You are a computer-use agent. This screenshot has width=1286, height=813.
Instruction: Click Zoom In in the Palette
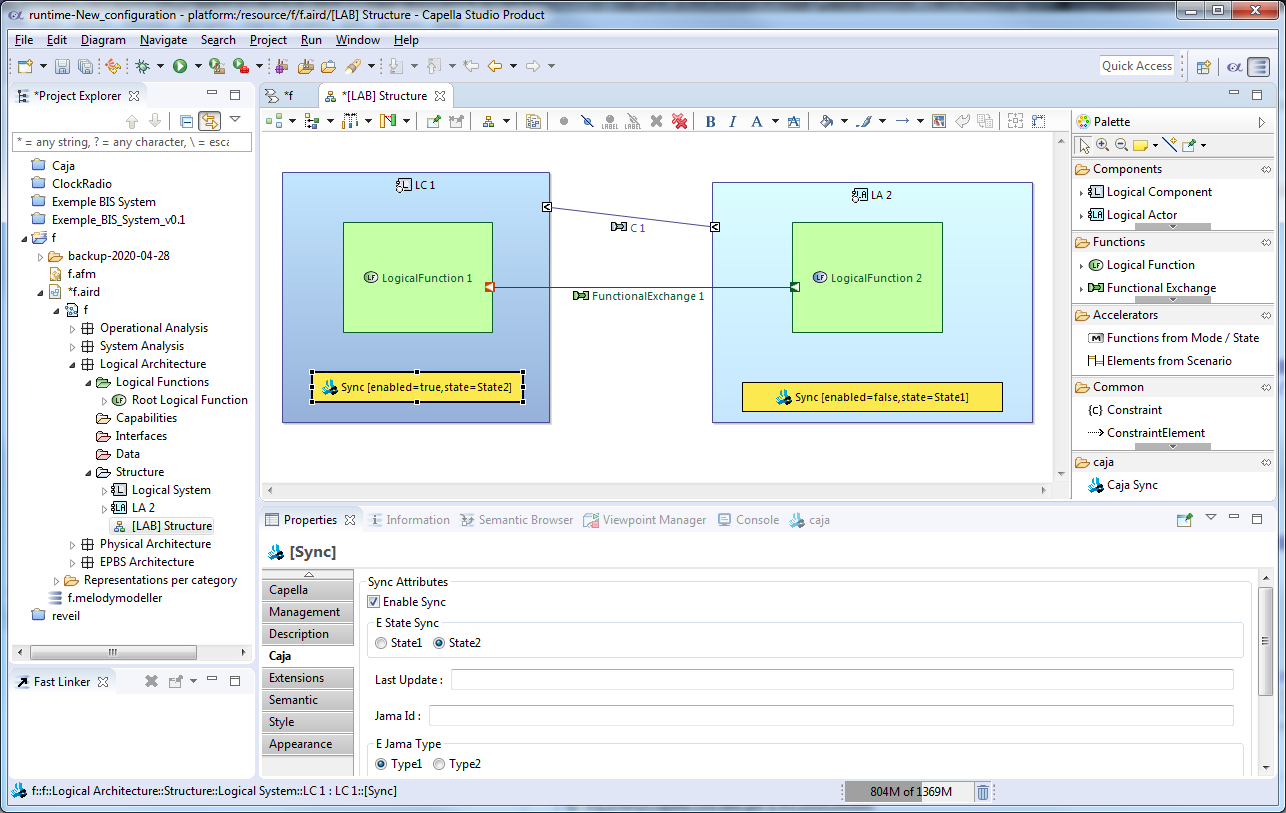click(x=1102, y=145)
